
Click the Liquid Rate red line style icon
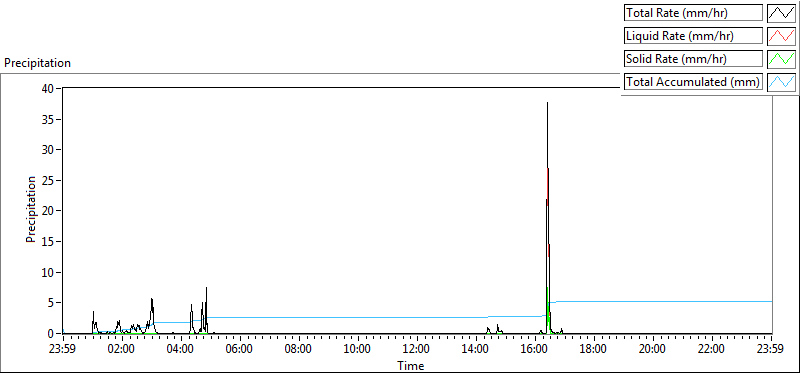[782, 36]
